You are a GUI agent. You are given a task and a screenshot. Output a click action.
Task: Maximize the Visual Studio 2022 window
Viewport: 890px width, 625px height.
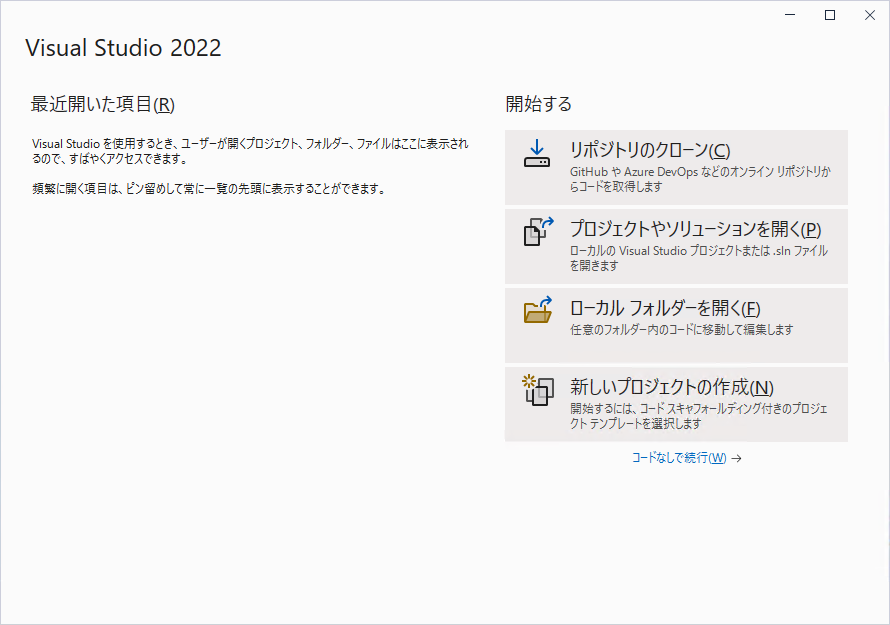830,15
